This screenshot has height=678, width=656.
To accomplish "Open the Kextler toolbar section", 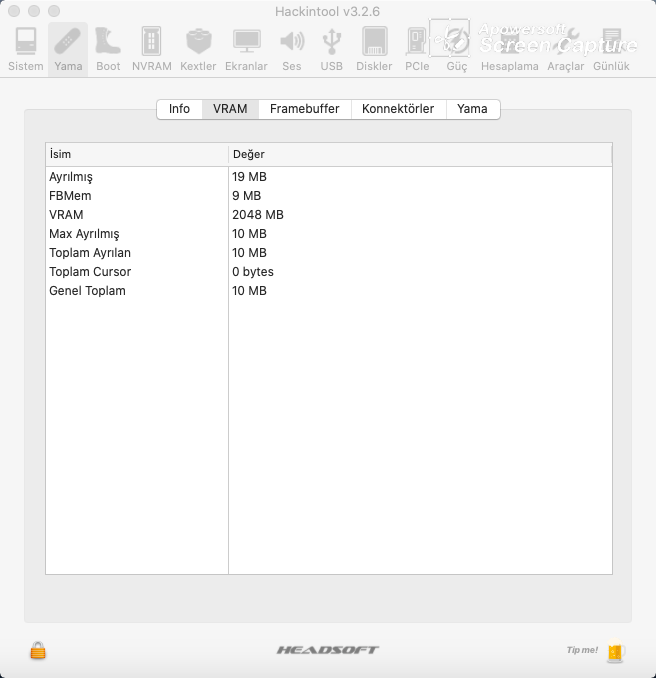I will (198, 49).
